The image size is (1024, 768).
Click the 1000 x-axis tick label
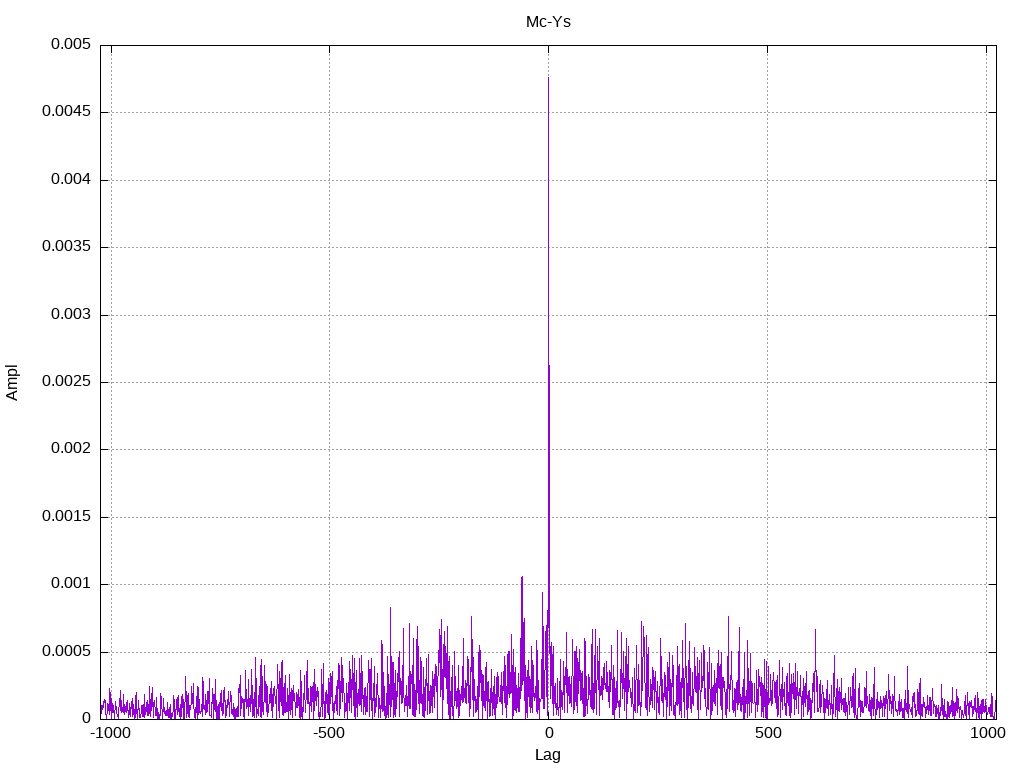tap(986, 733)
